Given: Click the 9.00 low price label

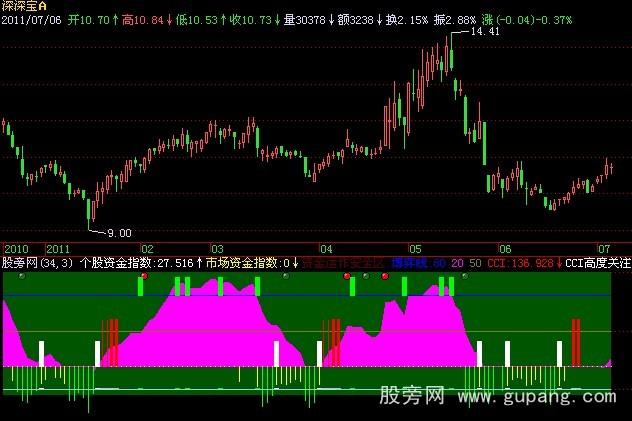Looking at the screenshot, I should (x=118, y=233).
